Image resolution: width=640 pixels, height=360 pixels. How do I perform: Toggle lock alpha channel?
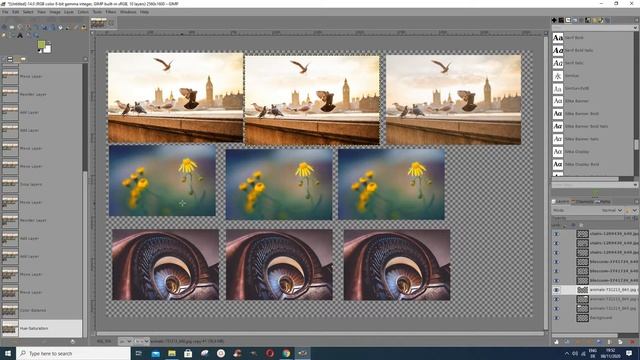581,225
